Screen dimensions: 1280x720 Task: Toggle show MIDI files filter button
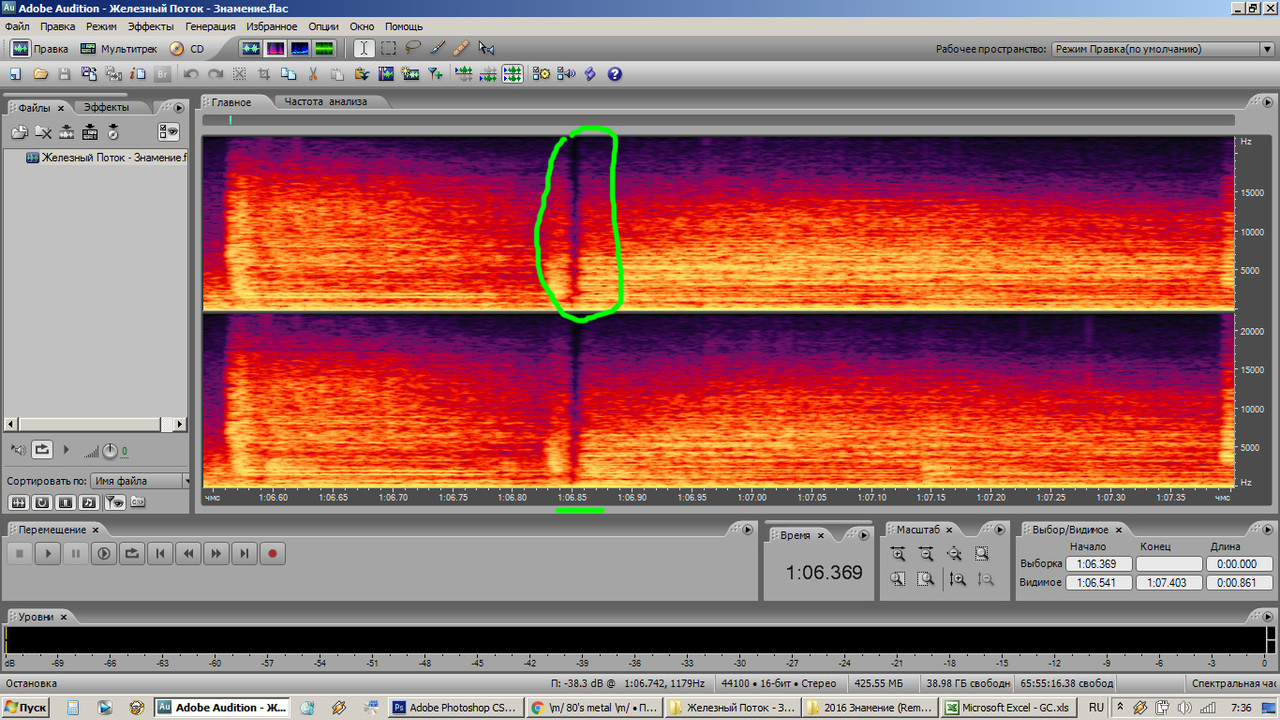89,502
